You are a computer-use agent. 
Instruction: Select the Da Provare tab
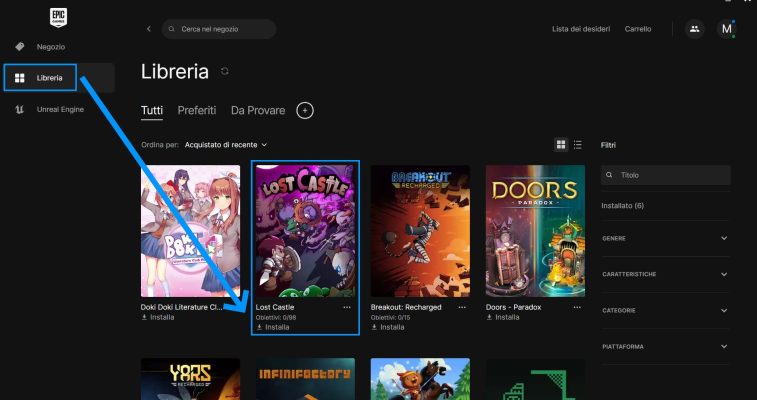coord(258,110)
